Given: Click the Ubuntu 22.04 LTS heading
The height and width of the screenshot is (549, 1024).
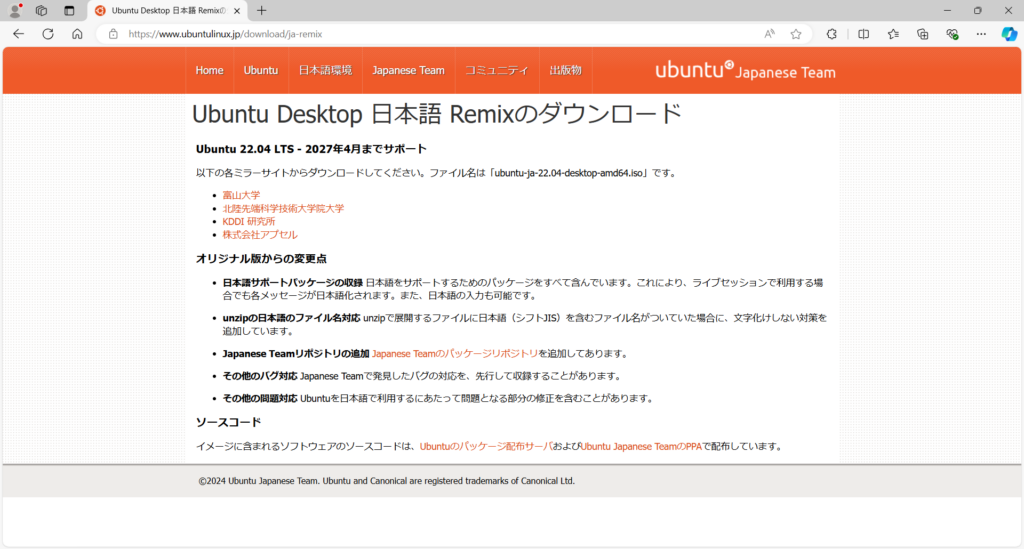Looking at the screenshot, I should [311, 149].
